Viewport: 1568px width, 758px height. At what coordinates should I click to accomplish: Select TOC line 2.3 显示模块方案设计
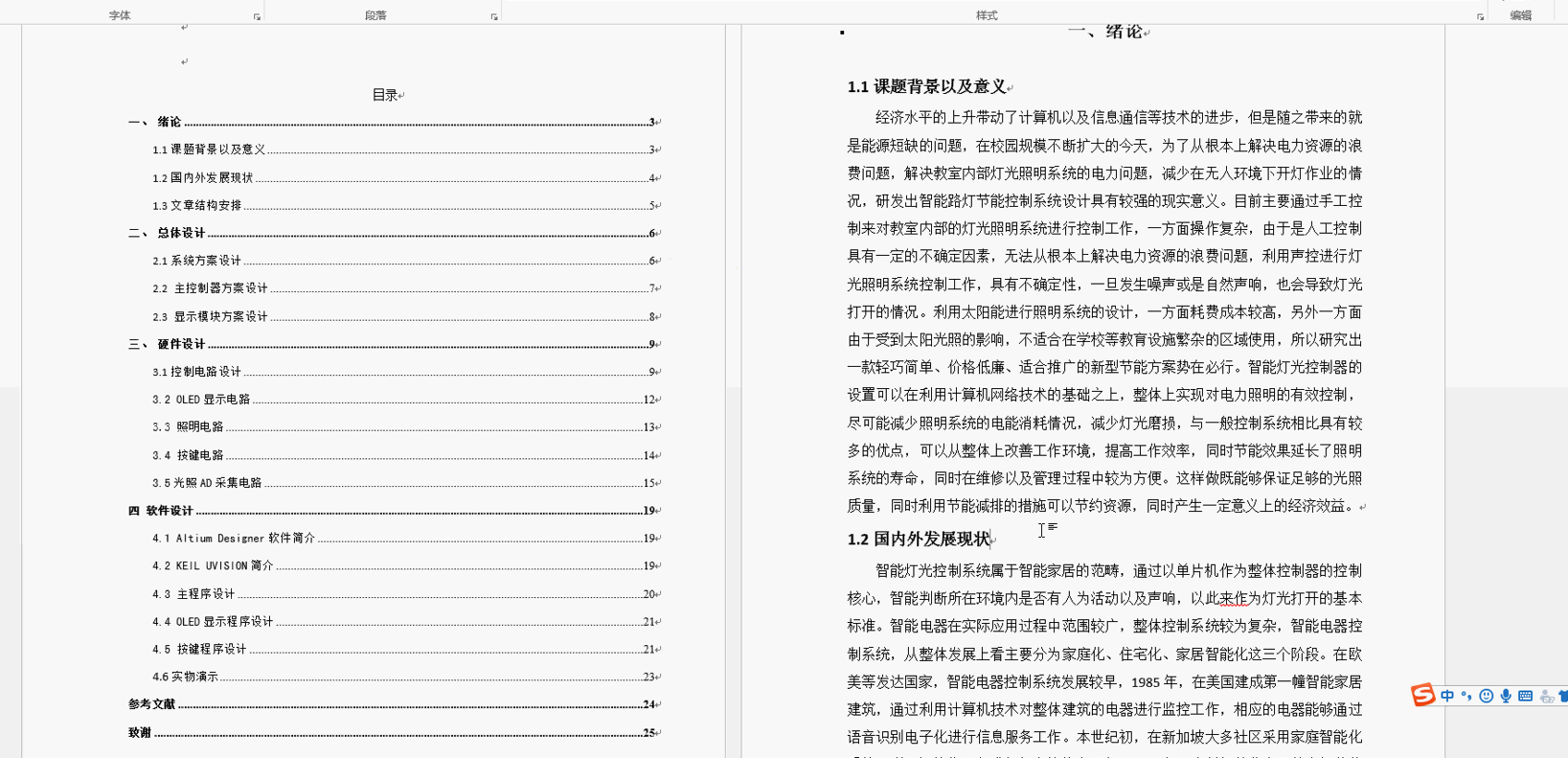coord(406,316)
